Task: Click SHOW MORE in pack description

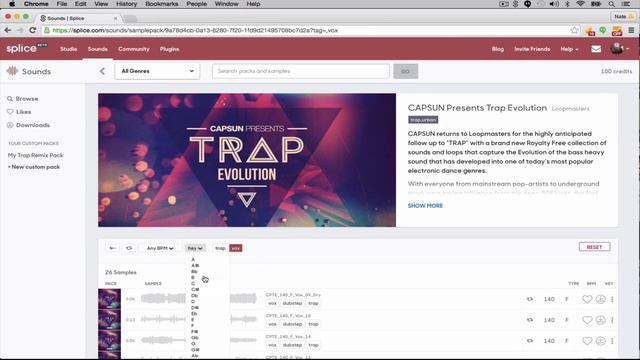Action: [425, 206]
